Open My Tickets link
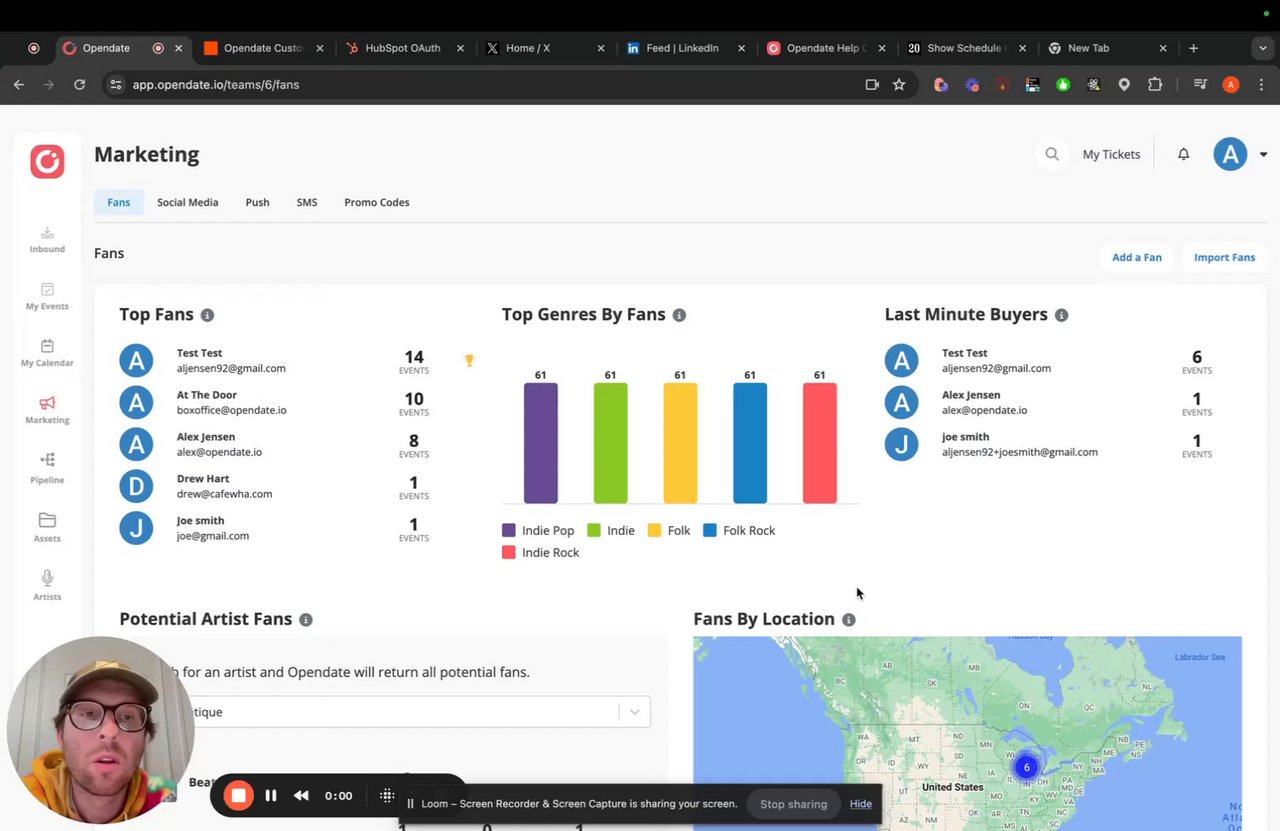This screenshot has width=1280, height=831. pos(1111,154)
